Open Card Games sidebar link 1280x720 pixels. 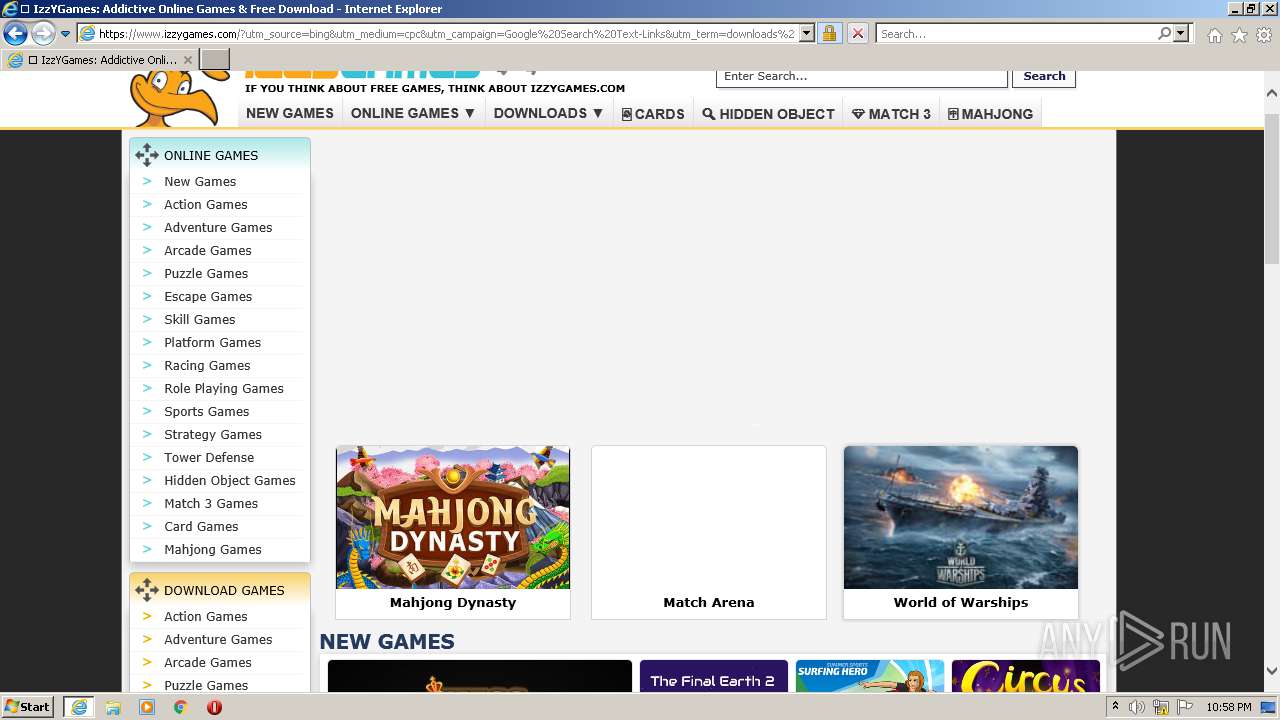[201, 526]
